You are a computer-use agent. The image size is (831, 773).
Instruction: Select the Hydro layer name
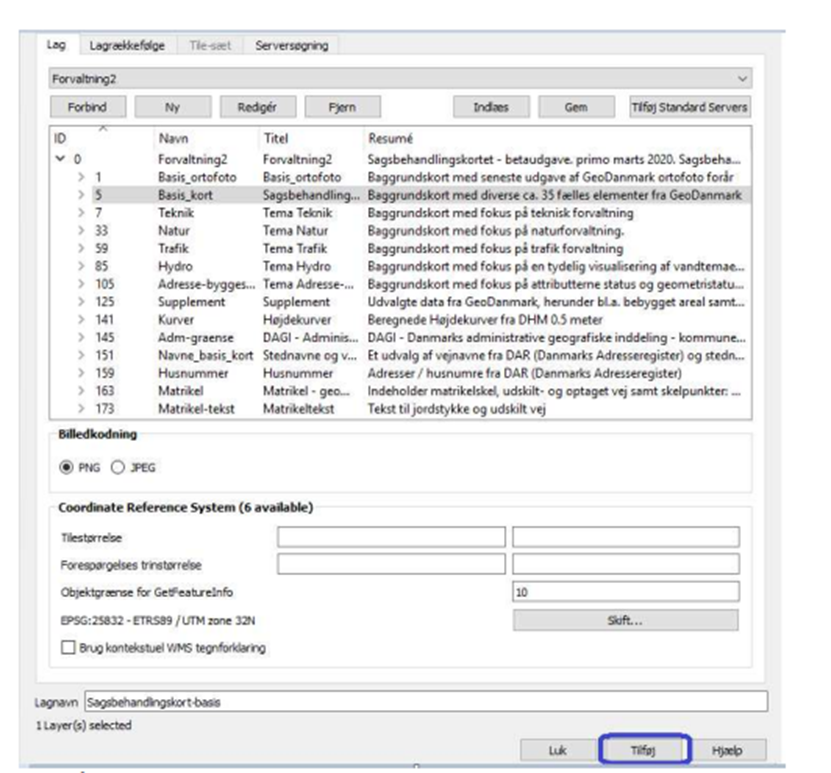[x=175, y=266]
